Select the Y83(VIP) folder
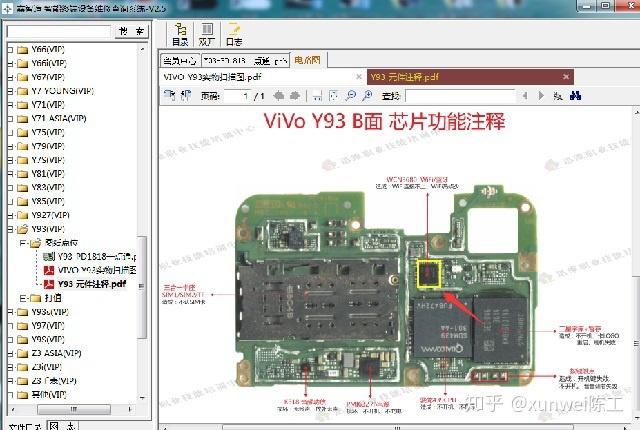640x430 pixels. tap(48, 188)
